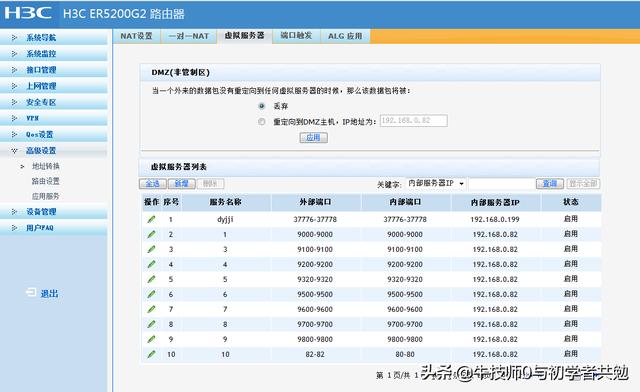The image size is (640, 392).
Task: Click the 服务名称 column header
Action: [x=226, y=202]
